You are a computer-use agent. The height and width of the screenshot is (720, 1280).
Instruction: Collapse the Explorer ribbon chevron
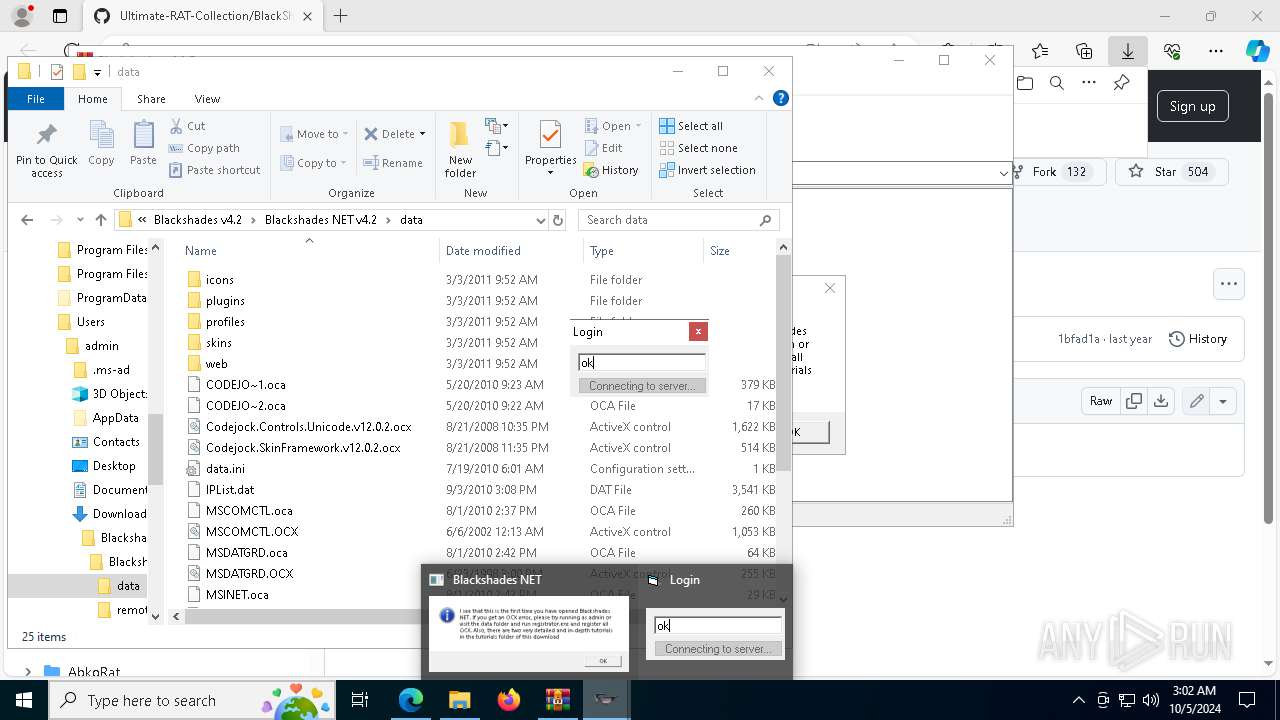[x=759, y=98]
